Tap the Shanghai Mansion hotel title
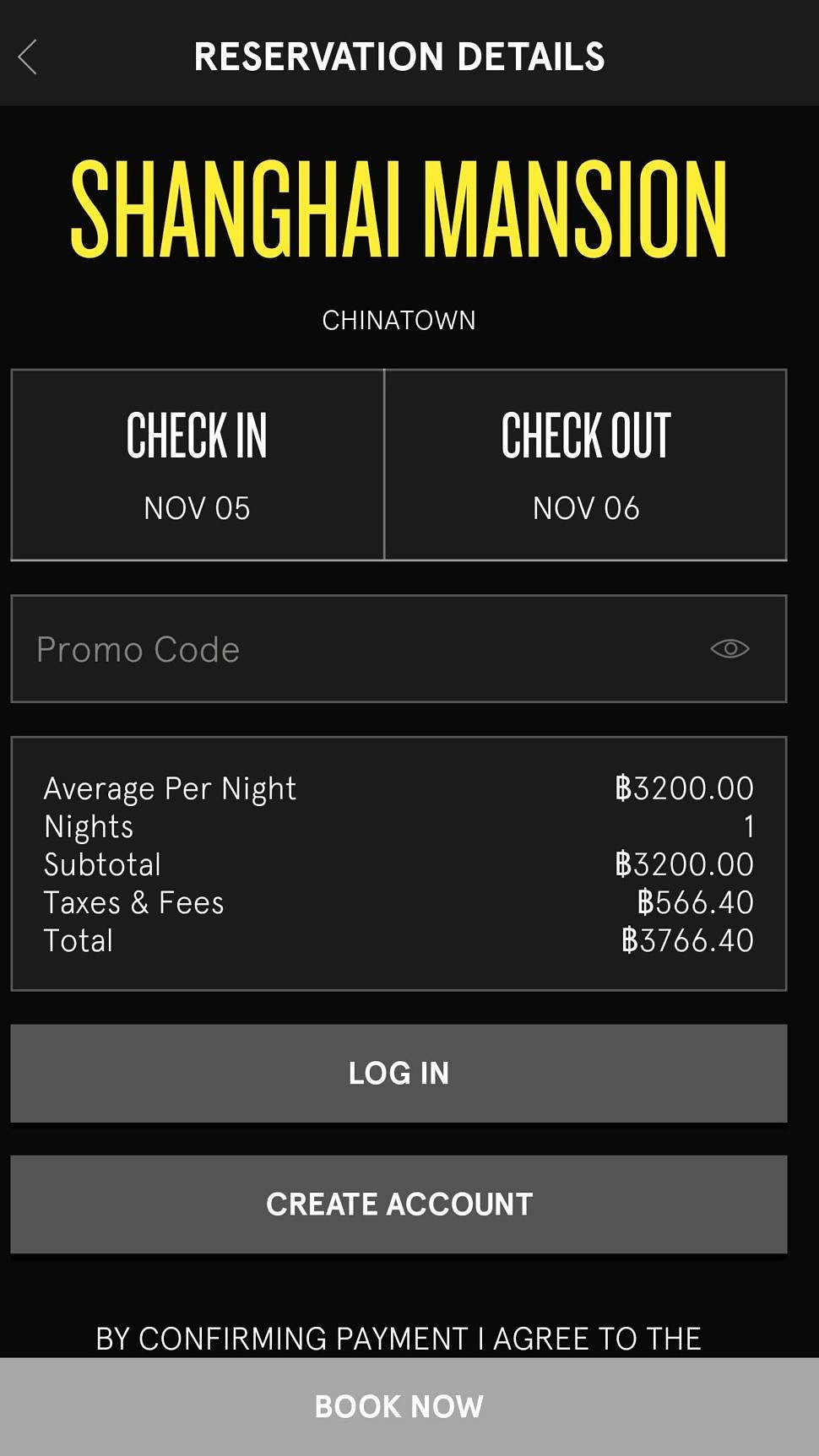The image size is (819, 1456). tap(399, 208)
